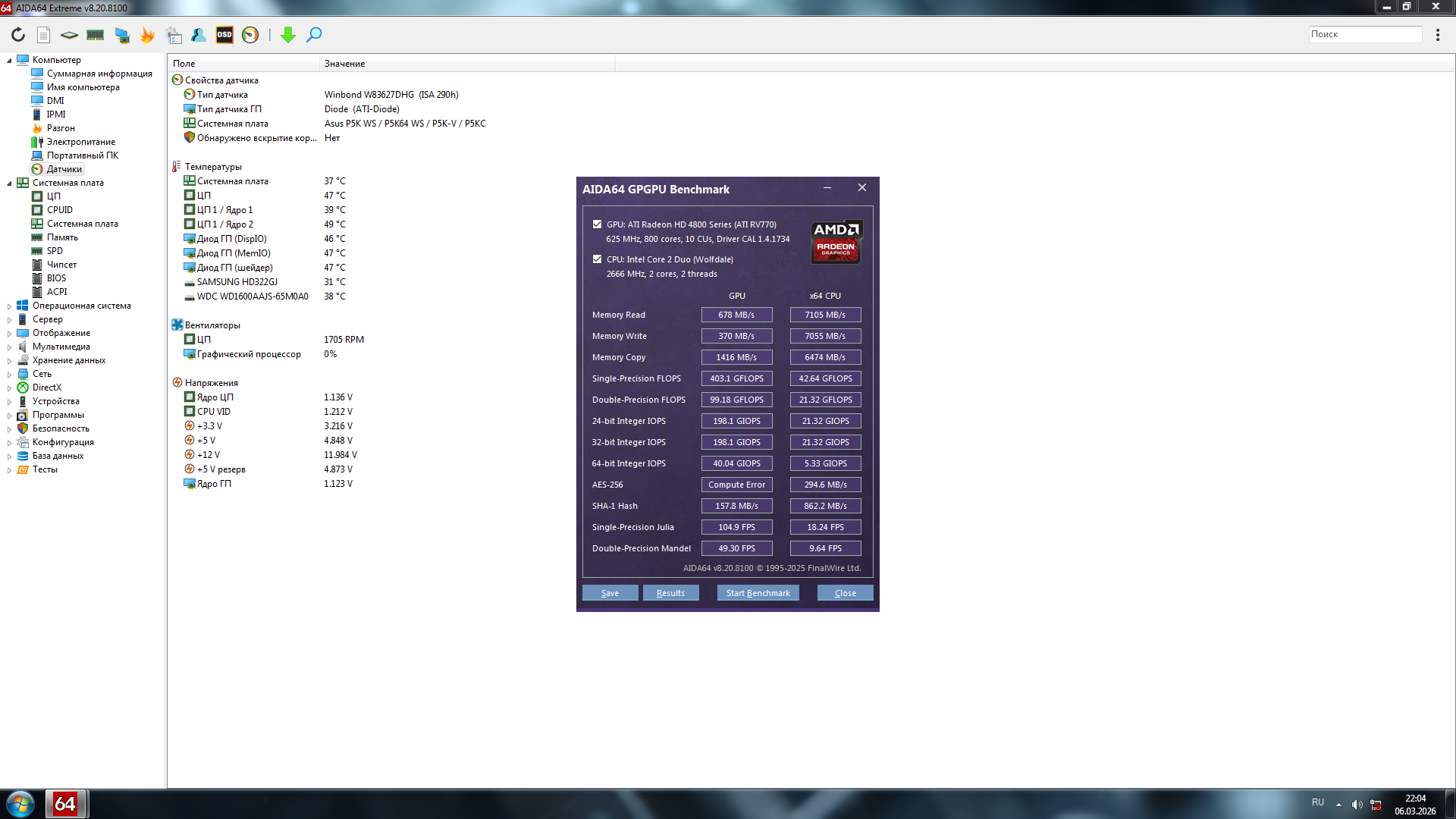Click the memory module benchmark icon

[96, 35]
